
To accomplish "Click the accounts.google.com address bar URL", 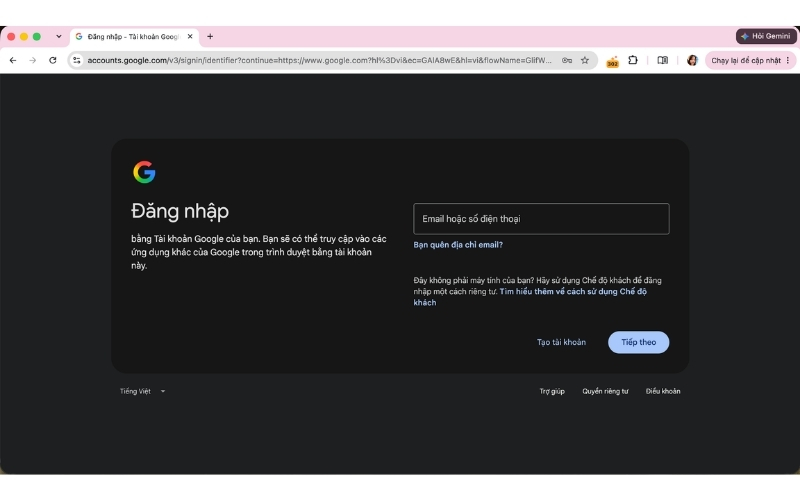I will (319, 60).
